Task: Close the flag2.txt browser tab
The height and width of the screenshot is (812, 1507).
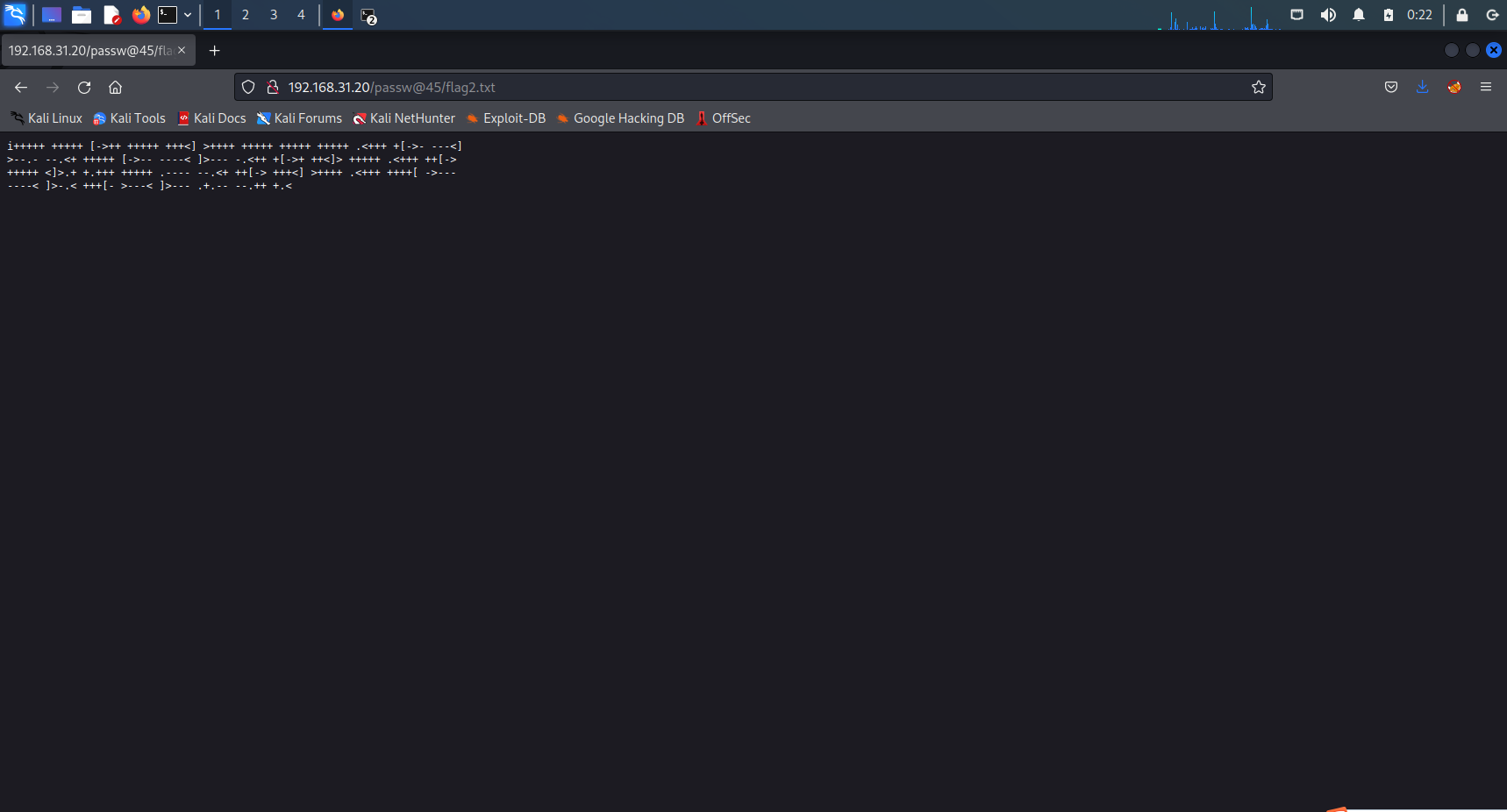Action: click(182, 50)
